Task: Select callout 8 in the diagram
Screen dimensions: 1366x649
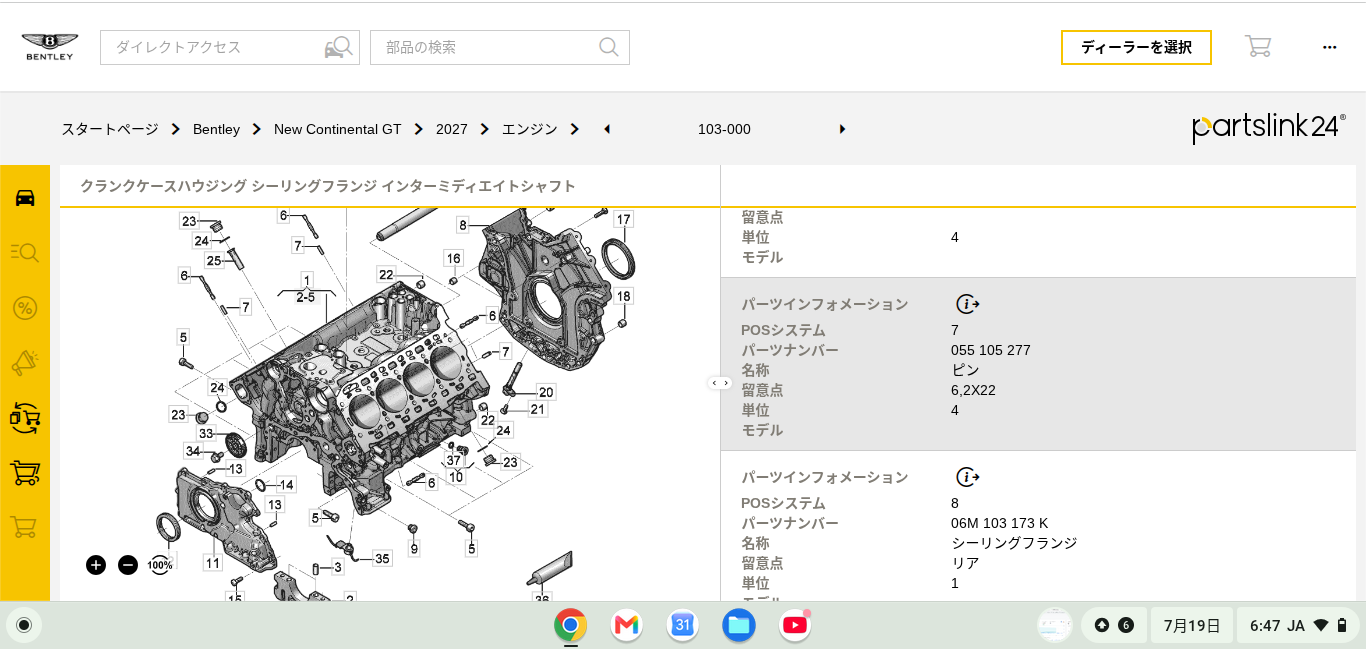Action: tap(462, 225)
